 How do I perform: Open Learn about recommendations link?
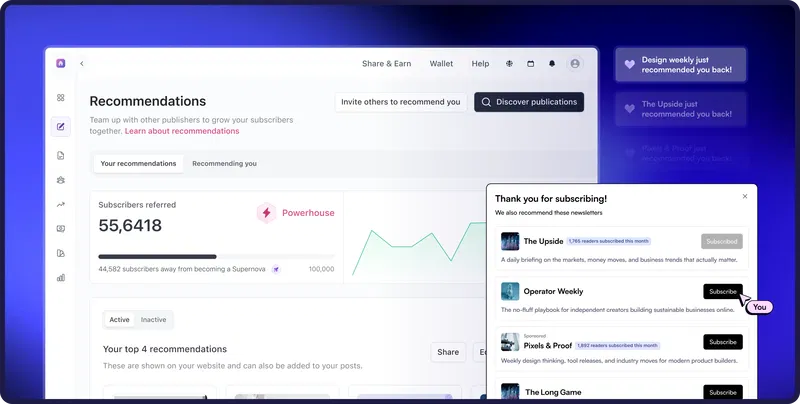click(x=182, y=131)
